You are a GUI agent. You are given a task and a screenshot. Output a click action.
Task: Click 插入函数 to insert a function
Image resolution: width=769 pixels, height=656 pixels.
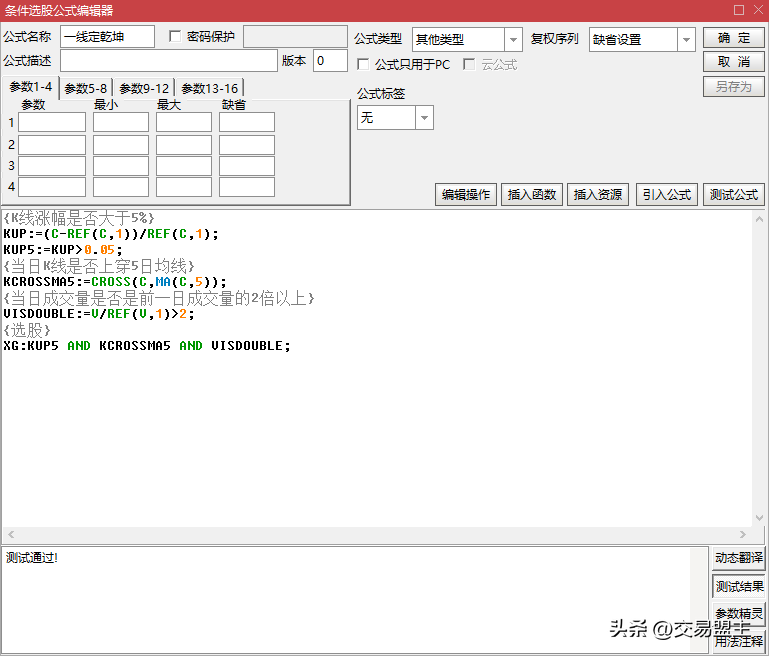point(532,195)
